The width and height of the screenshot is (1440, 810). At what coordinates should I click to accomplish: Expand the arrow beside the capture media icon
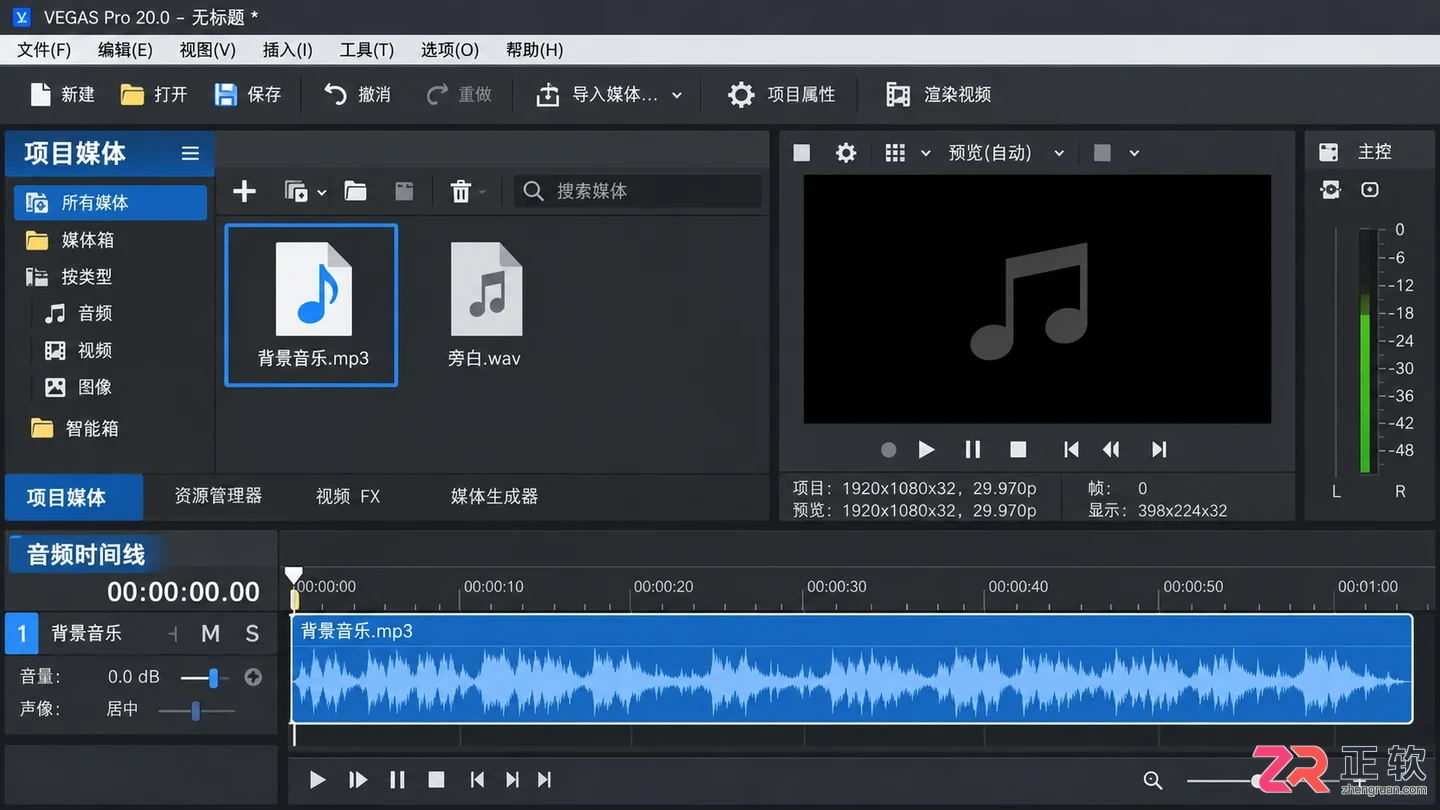click(322, 192)
